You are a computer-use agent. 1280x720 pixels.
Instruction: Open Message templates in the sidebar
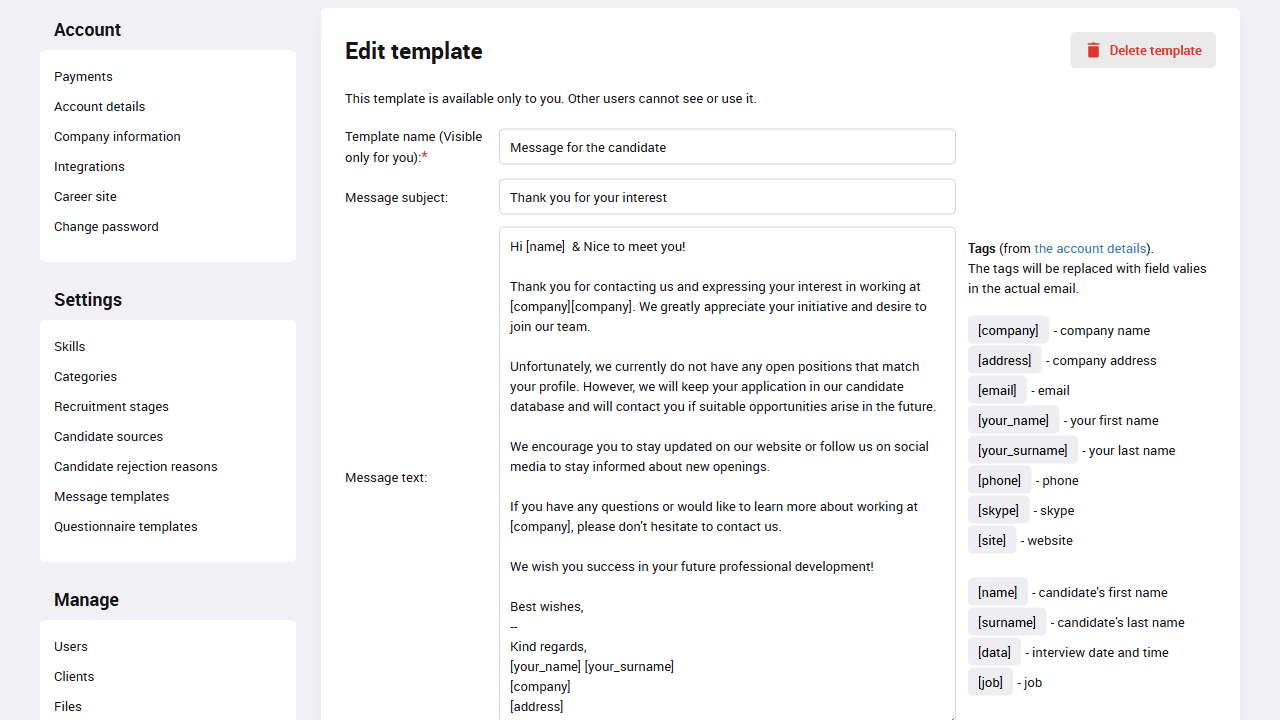[111, 496]
